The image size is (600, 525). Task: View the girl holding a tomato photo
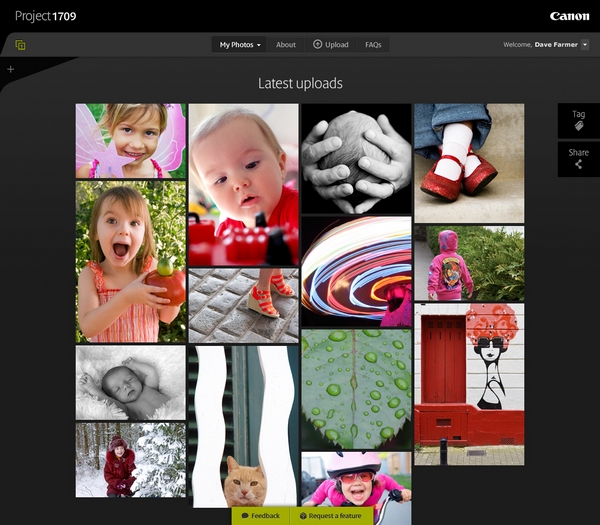tap(131, 262)
